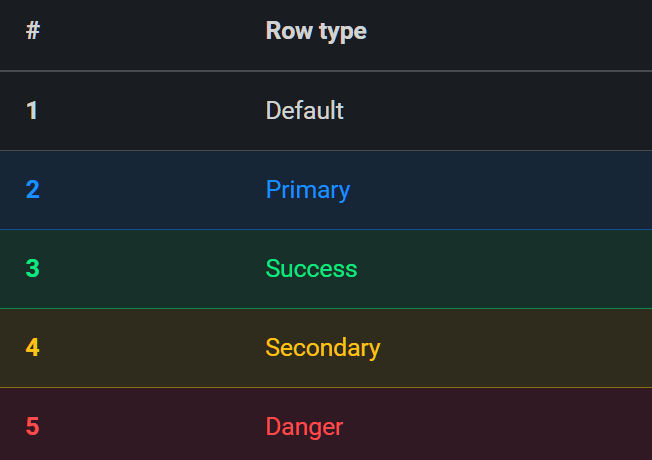Click the green Success text

pos(311,269)
